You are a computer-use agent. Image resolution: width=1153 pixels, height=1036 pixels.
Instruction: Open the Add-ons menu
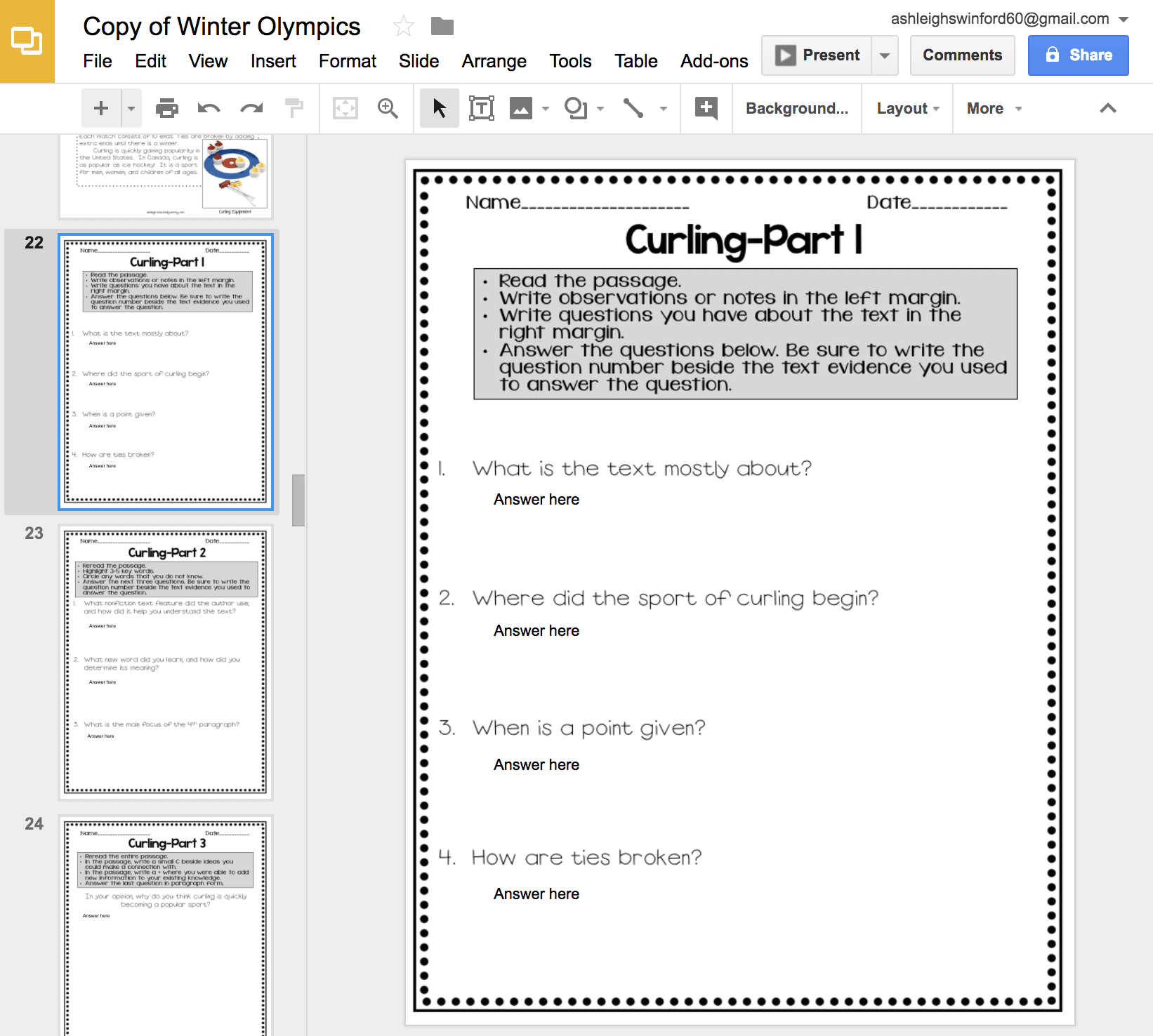click(x=713, y=61)
